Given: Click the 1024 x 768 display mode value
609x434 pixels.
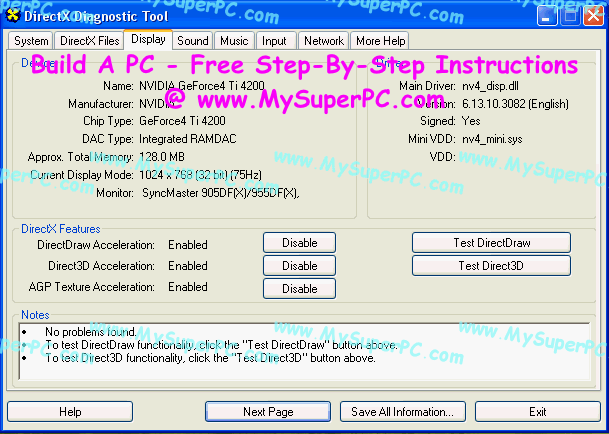Looking at the screenshot, I should click(x=200, y=175).
